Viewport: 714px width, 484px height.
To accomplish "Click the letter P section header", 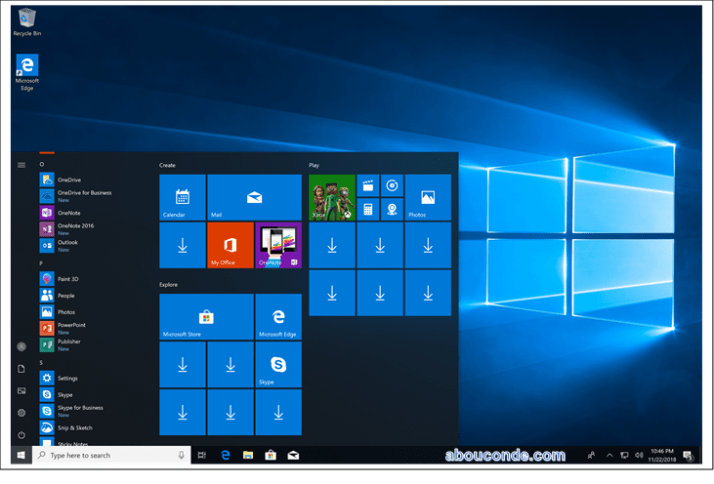I will coord(41,263).
